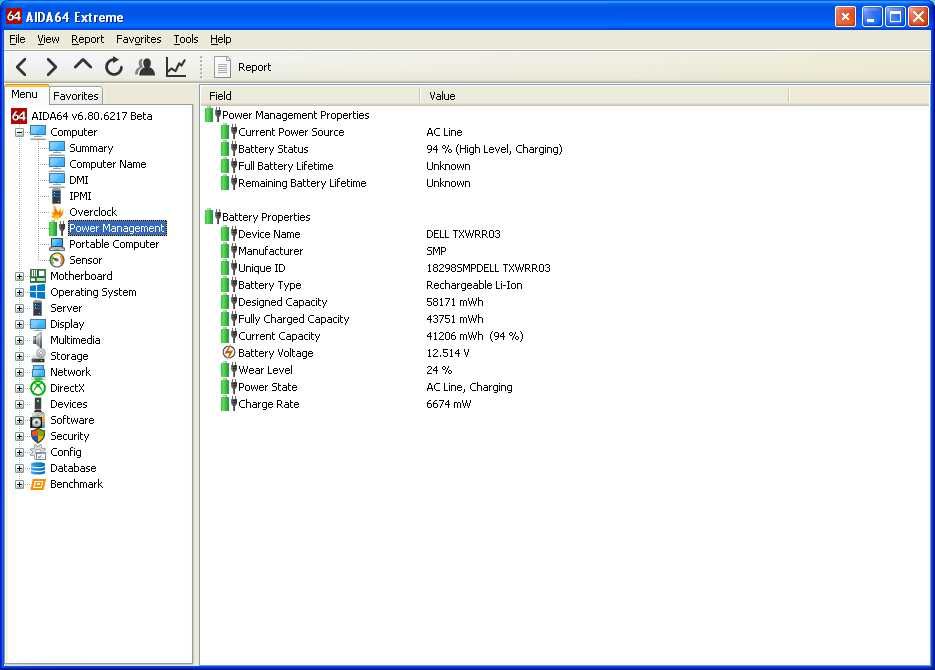Viewport: 935px width, 670px height.
Task: Open the View menu
Action: tap(48, 39)
